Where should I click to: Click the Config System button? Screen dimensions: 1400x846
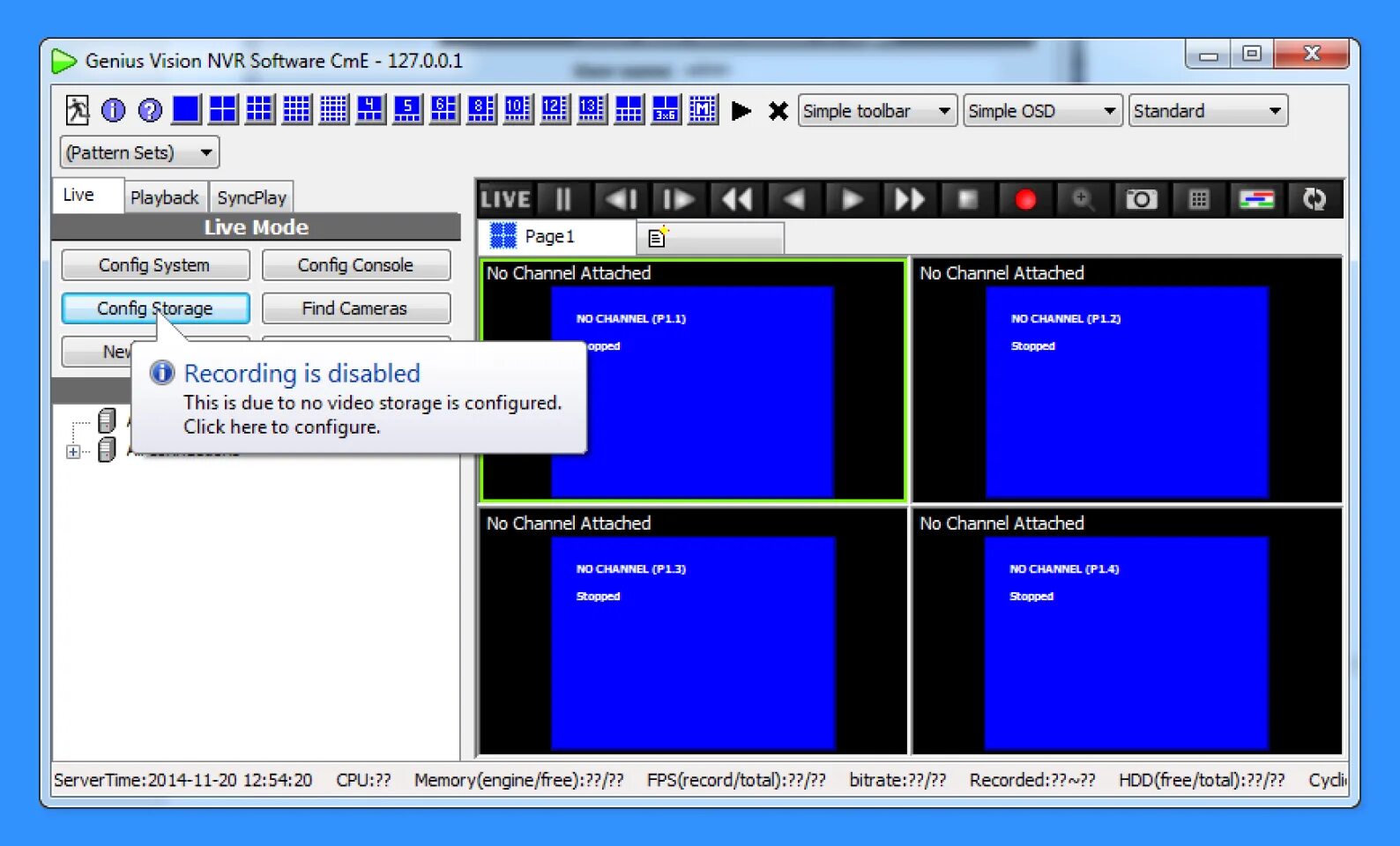[x=155, y=265]
